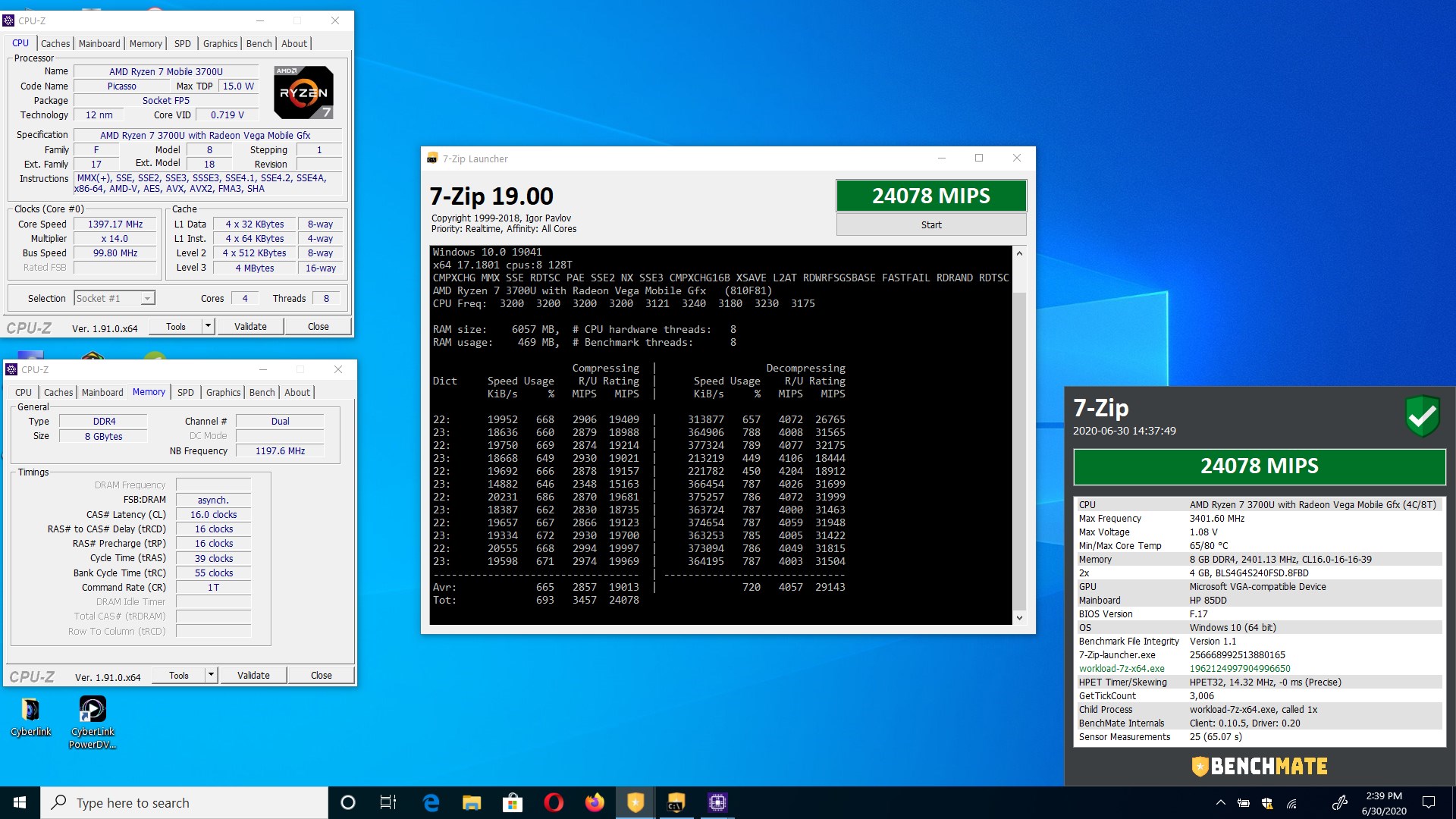The height and width of the screenshot is (819, 1456).
Task: Click 24078 MIPS score in 7-Zip Launcher
Action: click(x=931, y=196)
